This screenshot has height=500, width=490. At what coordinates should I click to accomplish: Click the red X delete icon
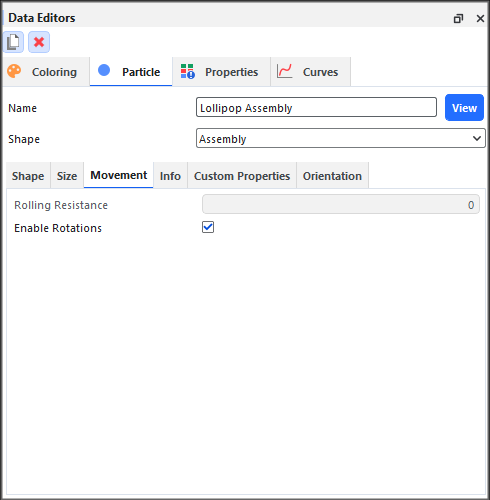click(39, 42)
